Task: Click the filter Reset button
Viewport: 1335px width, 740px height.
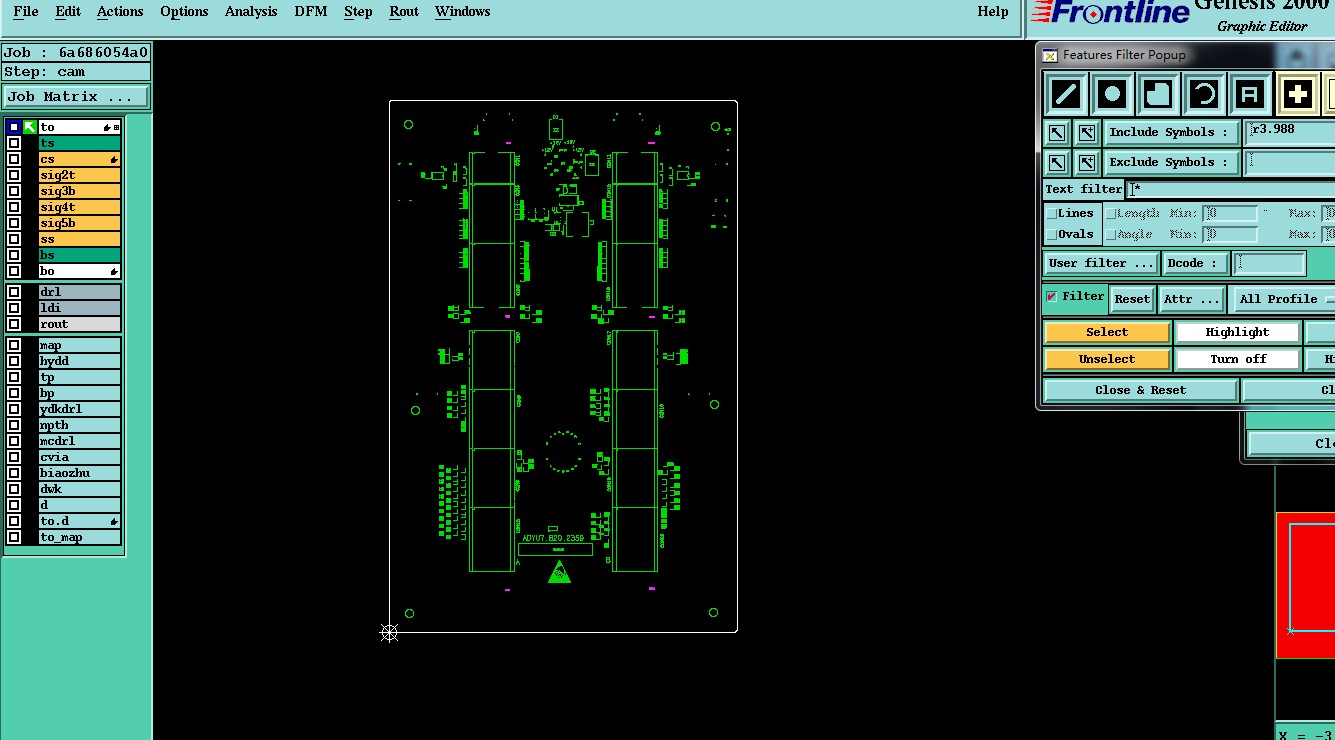Action: (1132, 299)
